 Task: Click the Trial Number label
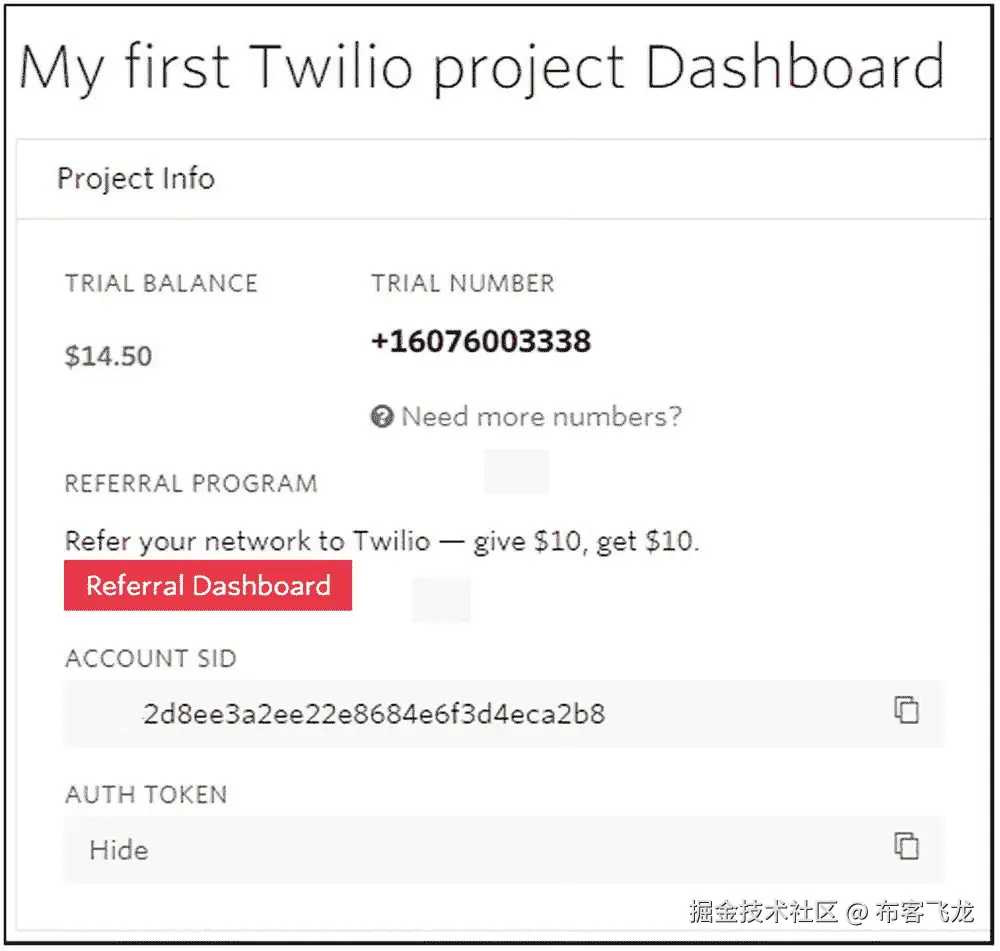(462, 283)
